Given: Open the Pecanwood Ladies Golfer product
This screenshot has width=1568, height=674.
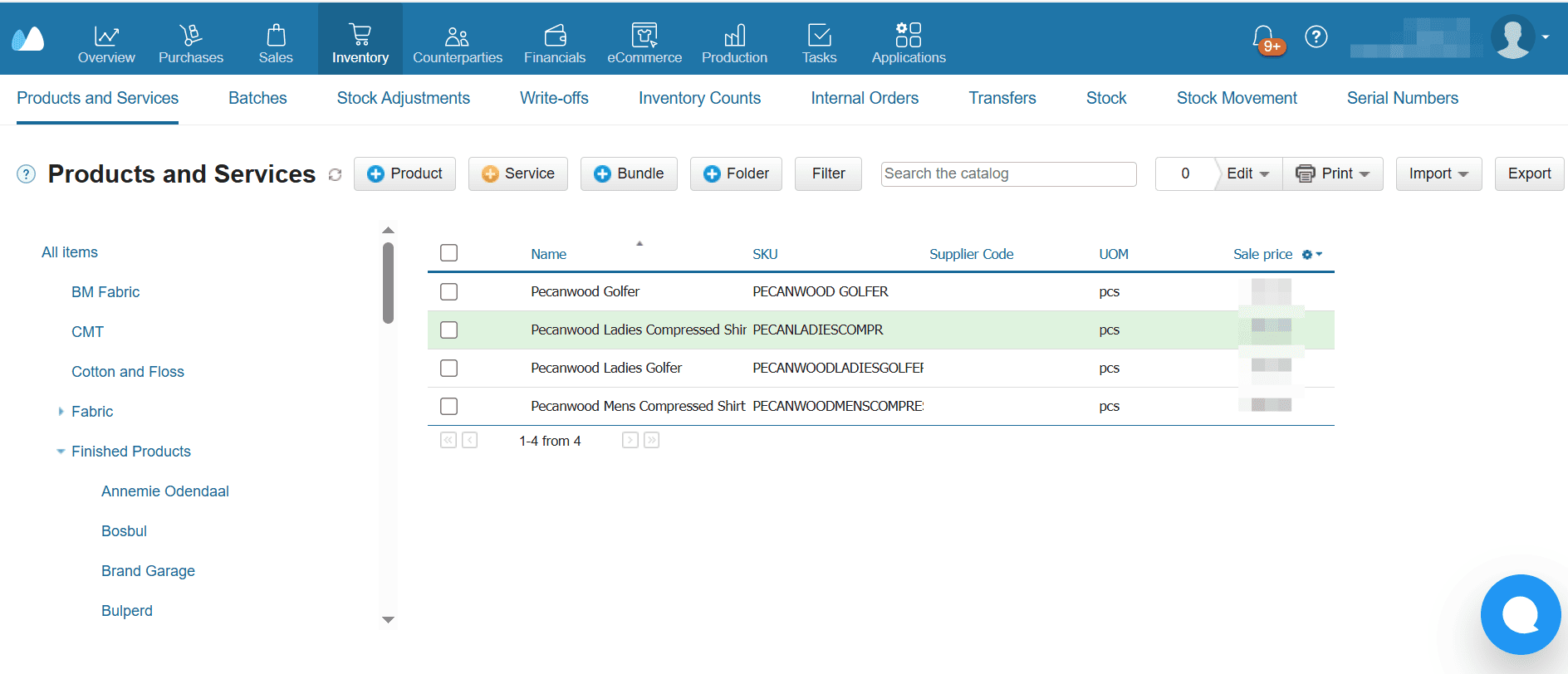Looking at the screenshot, I should click(x=606, y=368).
